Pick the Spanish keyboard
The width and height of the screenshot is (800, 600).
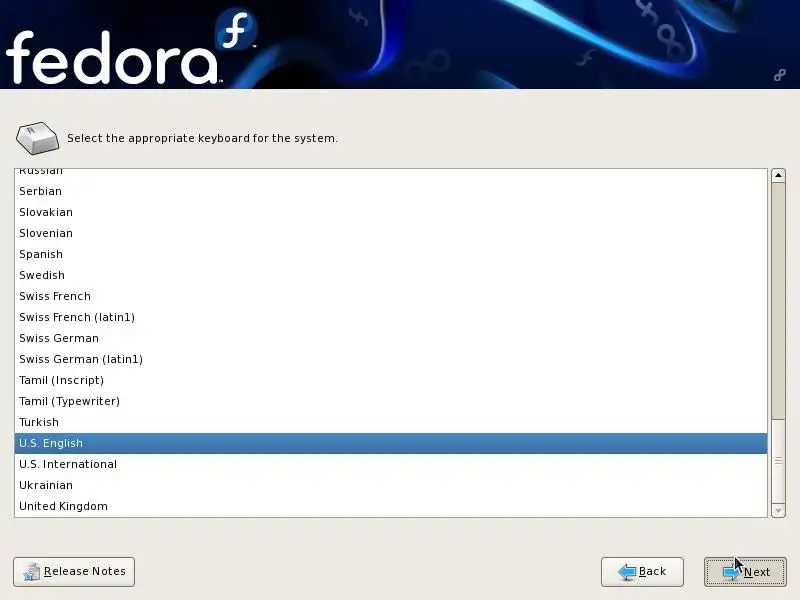pos(391,254)
